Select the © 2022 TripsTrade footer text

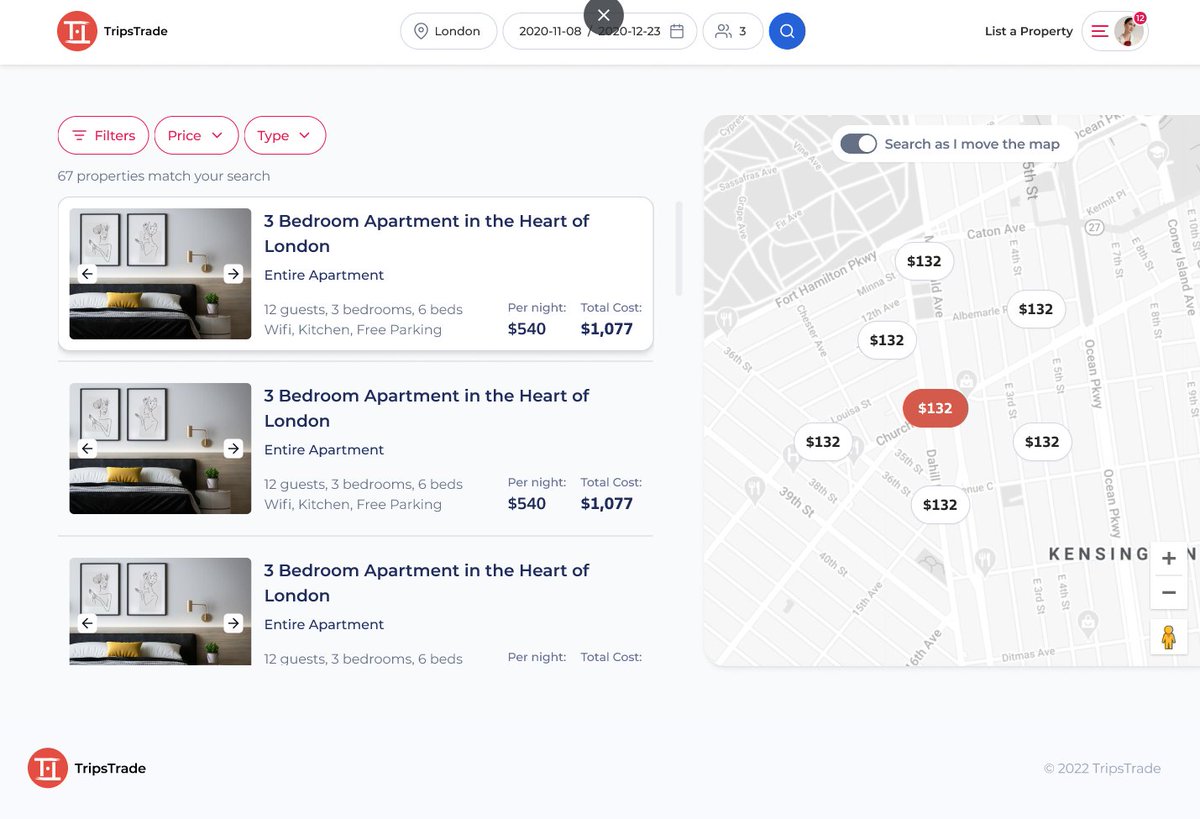point(1102,768)
